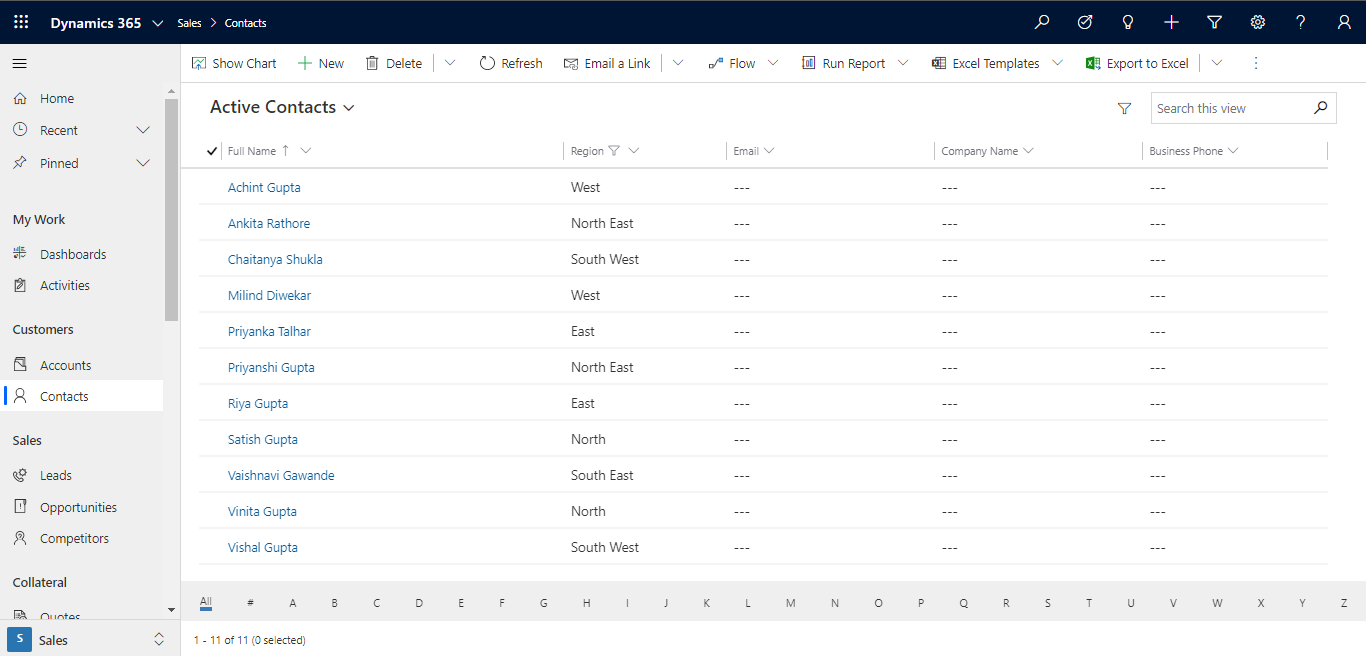The width and height of the screenshot is (1366, 656).
Task: Filter contacts by letter V in alphabet bar
Action: (x=1173, y=603)
